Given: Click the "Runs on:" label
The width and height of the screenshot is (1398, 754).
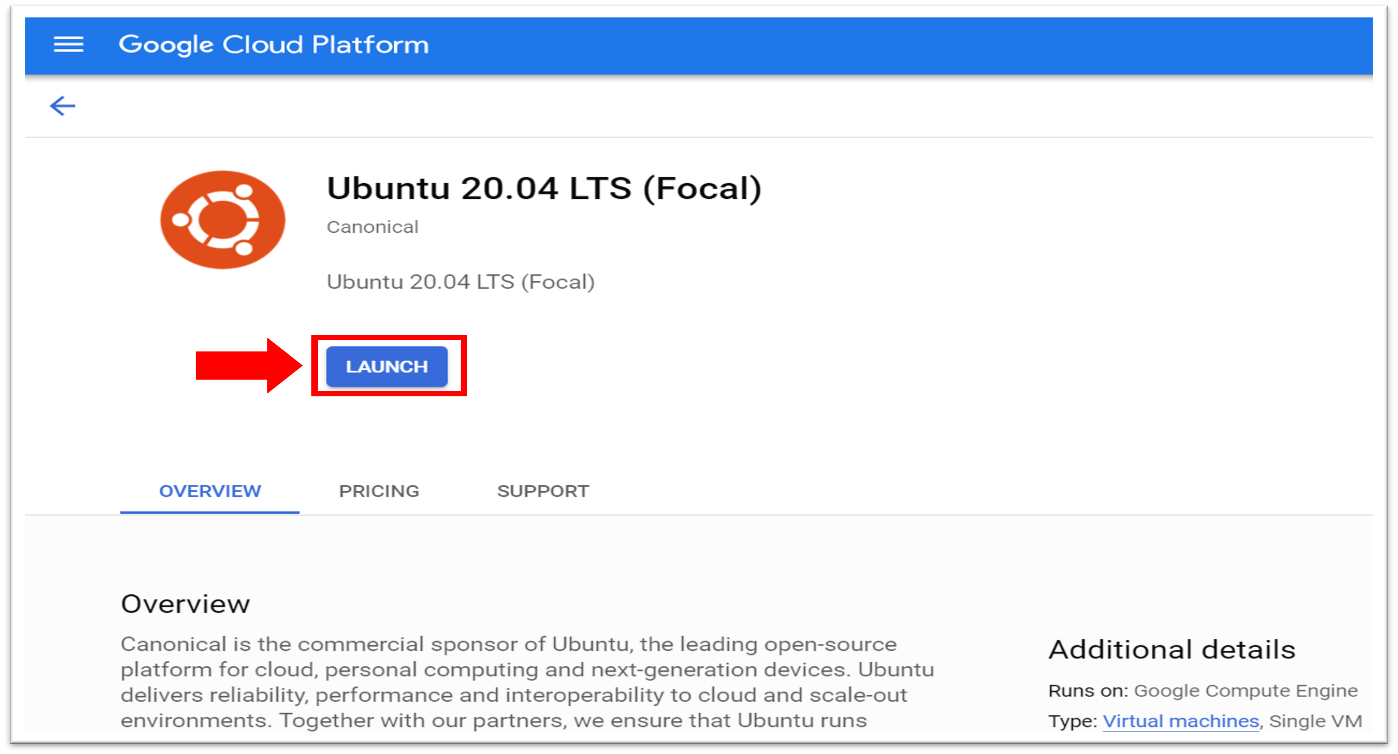Looking at the screenshot, I should 1088,691.
